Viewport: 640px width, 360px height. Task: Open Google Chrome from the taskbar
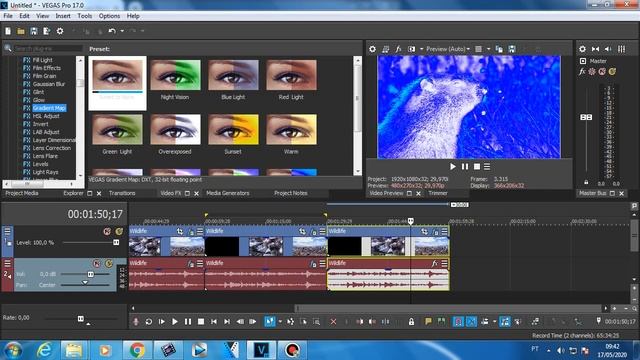pos(138,350)
